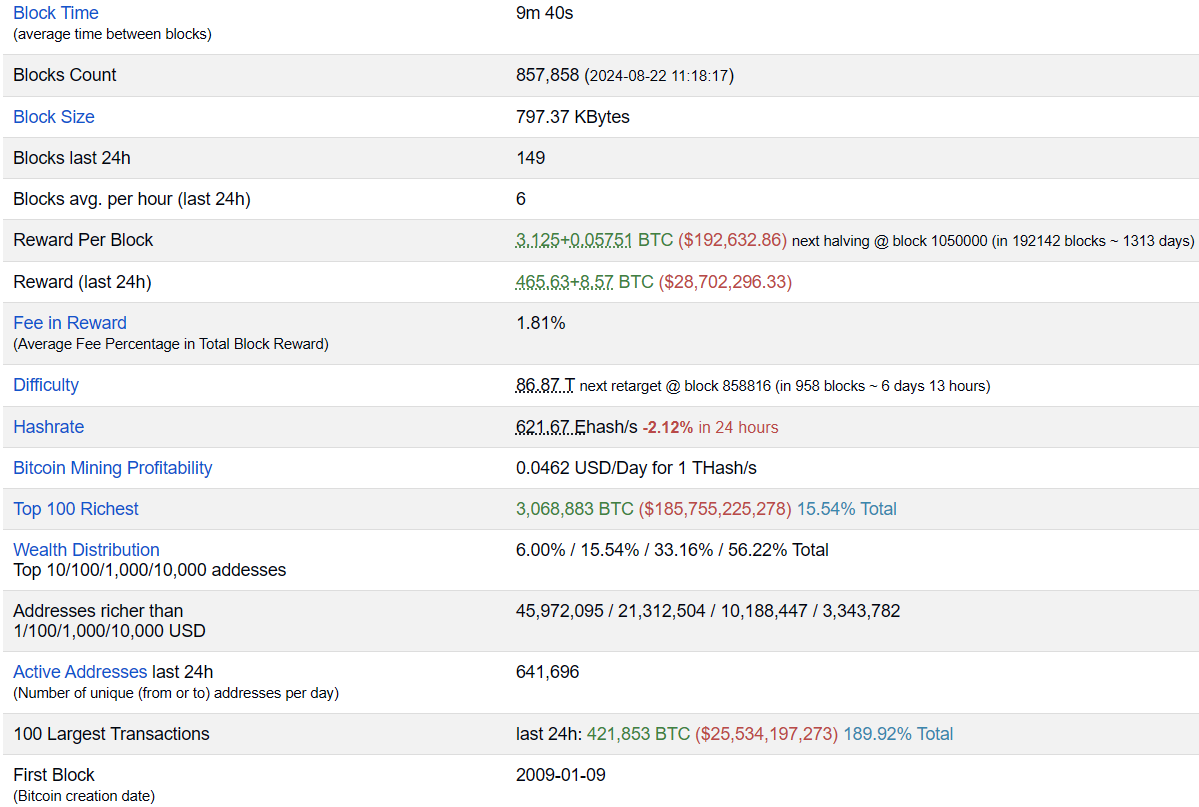Click the 45,972,095 / 21,312,504 / 10,188,447 / 3,343,782 addresses counts
The image size is (1199, 807).
(708, 611)
